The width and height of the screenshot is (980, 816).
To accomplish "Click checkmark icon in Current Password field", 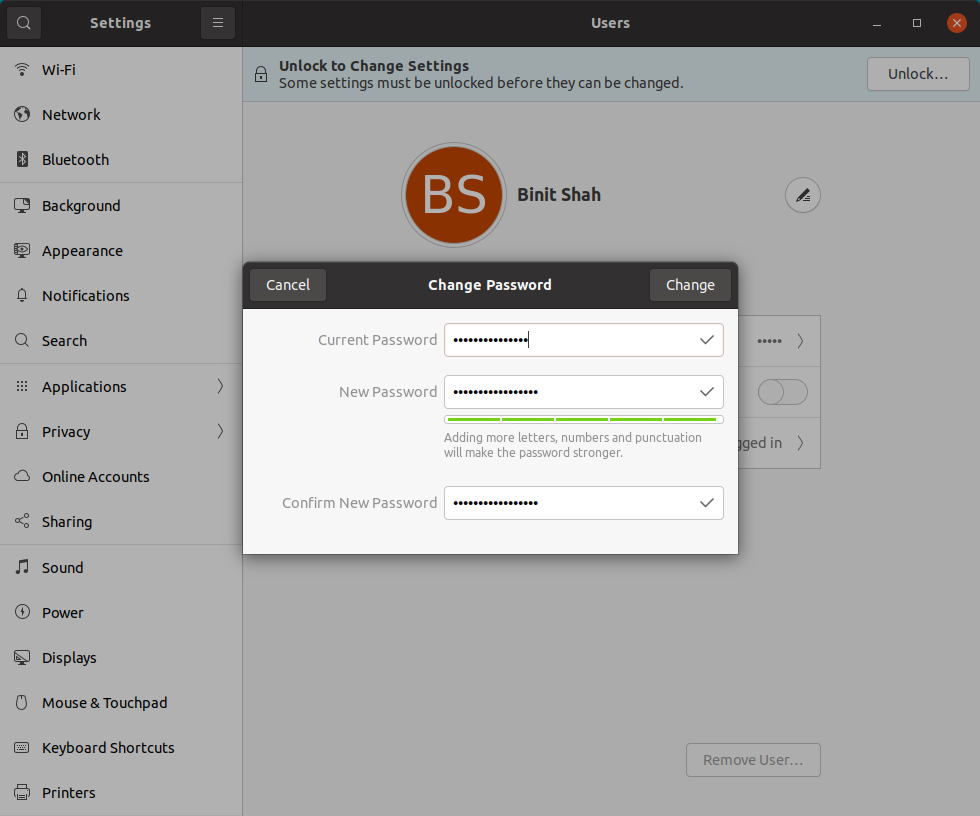I will click(x=706, y=340).
